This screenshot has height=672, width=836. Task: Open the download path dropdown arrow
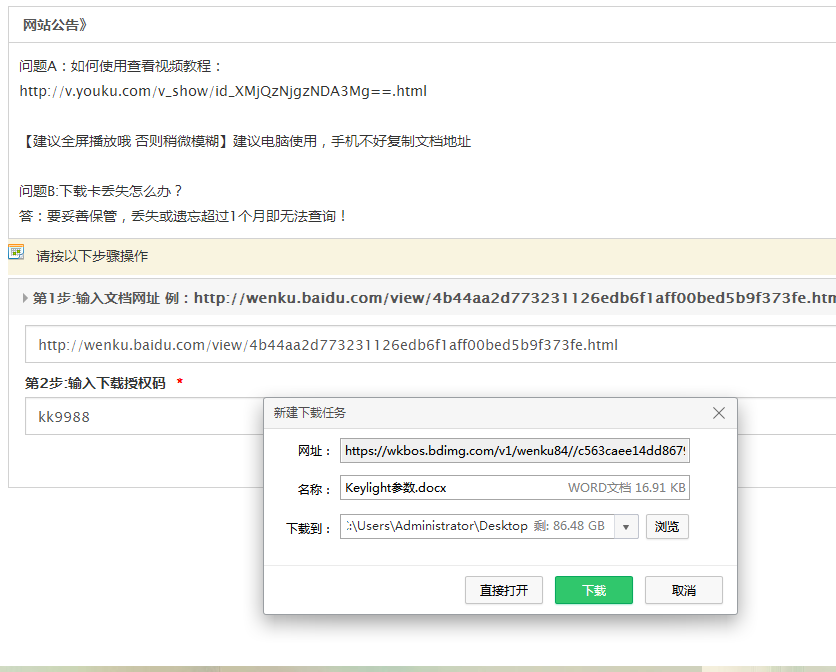[x=626, y=527]
